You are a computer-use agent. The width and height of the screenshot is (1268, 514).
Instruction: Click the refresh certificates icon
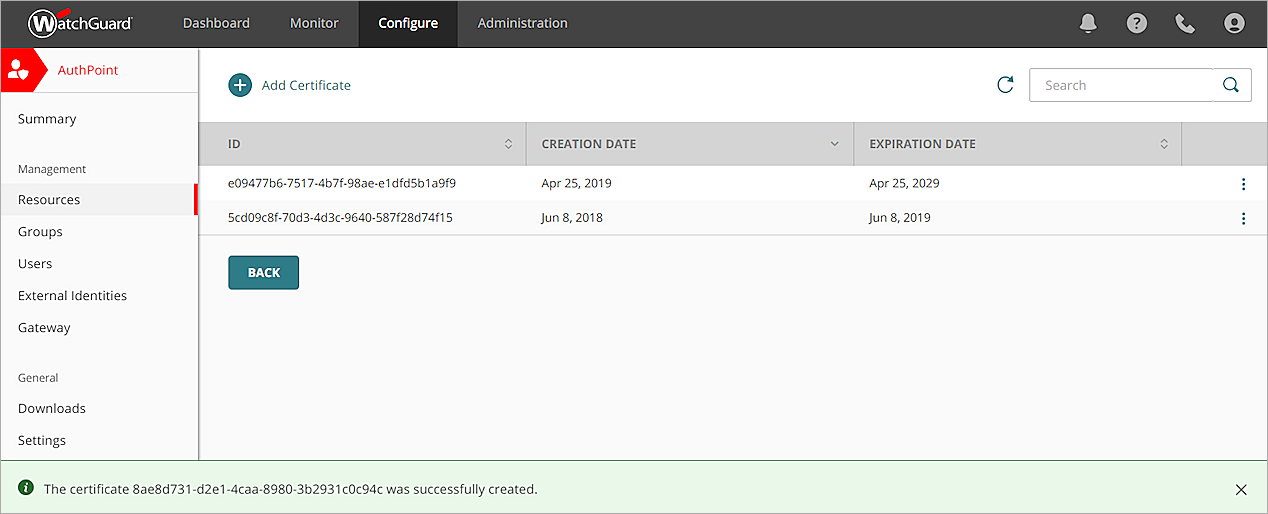pyautogui.click(x=1005, y=85)
